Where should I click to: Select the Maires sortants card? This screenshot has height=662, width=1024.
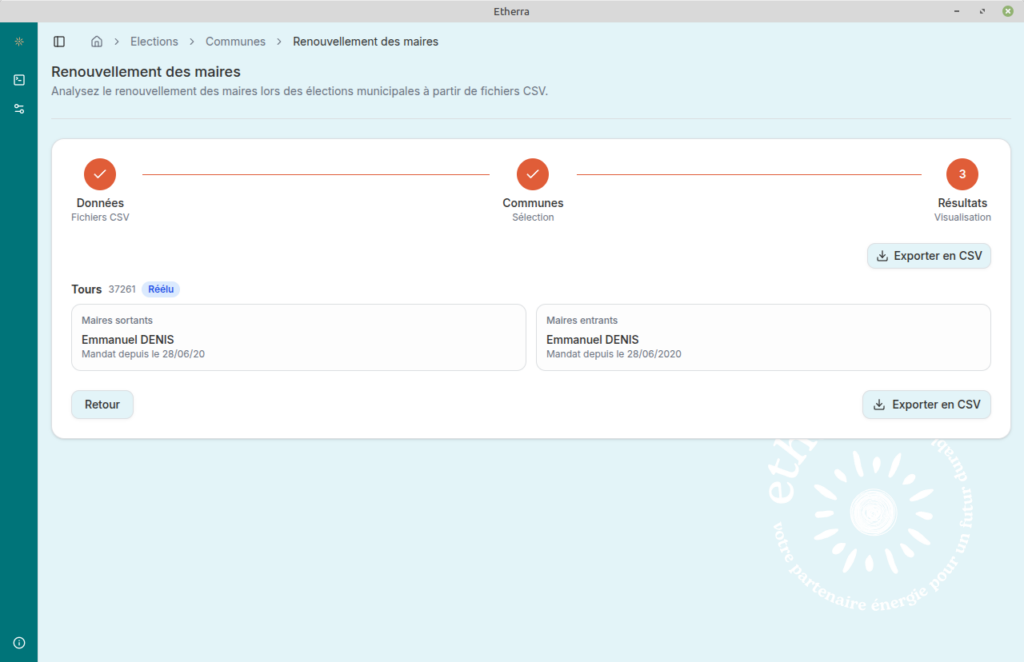click(x=298, y=338)
